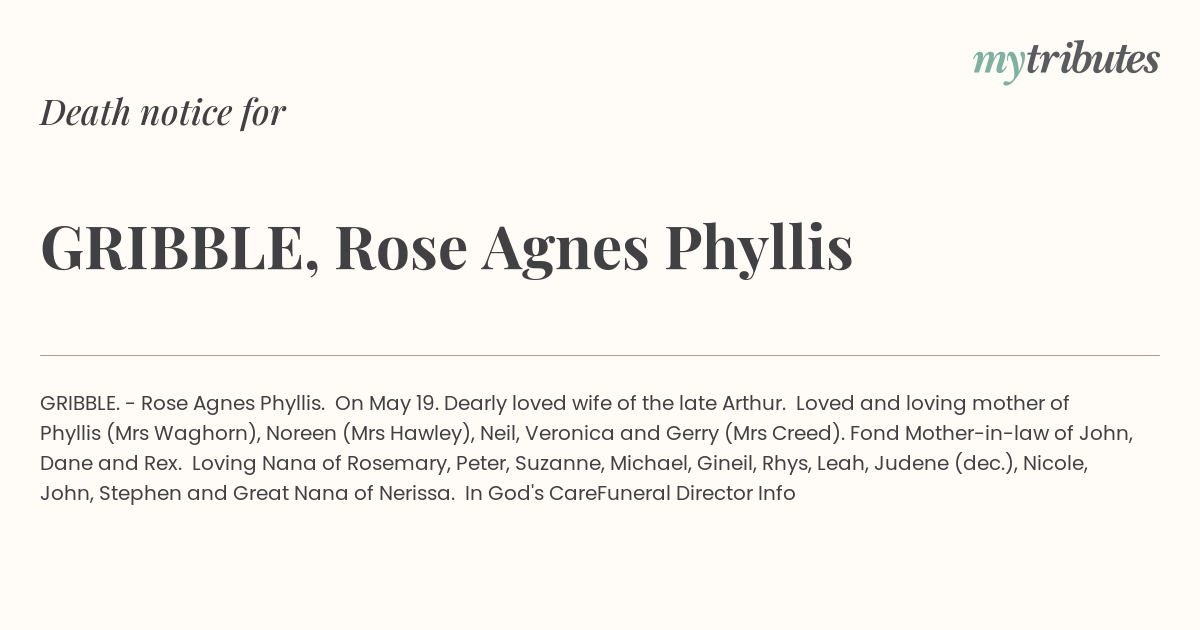The width and height of the screenshot is (1200, 630).
Task: Click the horizontal divider line under heading
Action: 600,355
